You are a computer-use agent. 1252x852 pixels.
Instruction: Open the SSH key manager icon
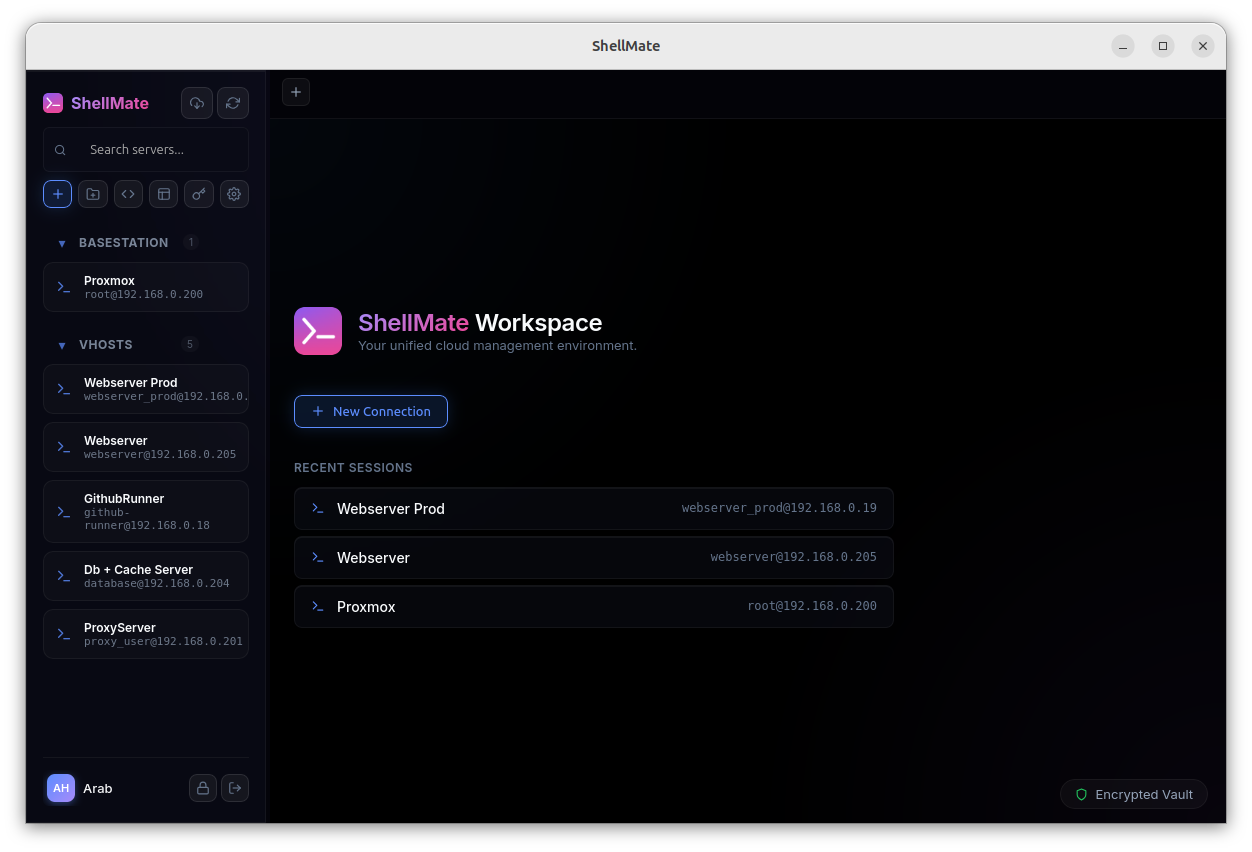199,194
